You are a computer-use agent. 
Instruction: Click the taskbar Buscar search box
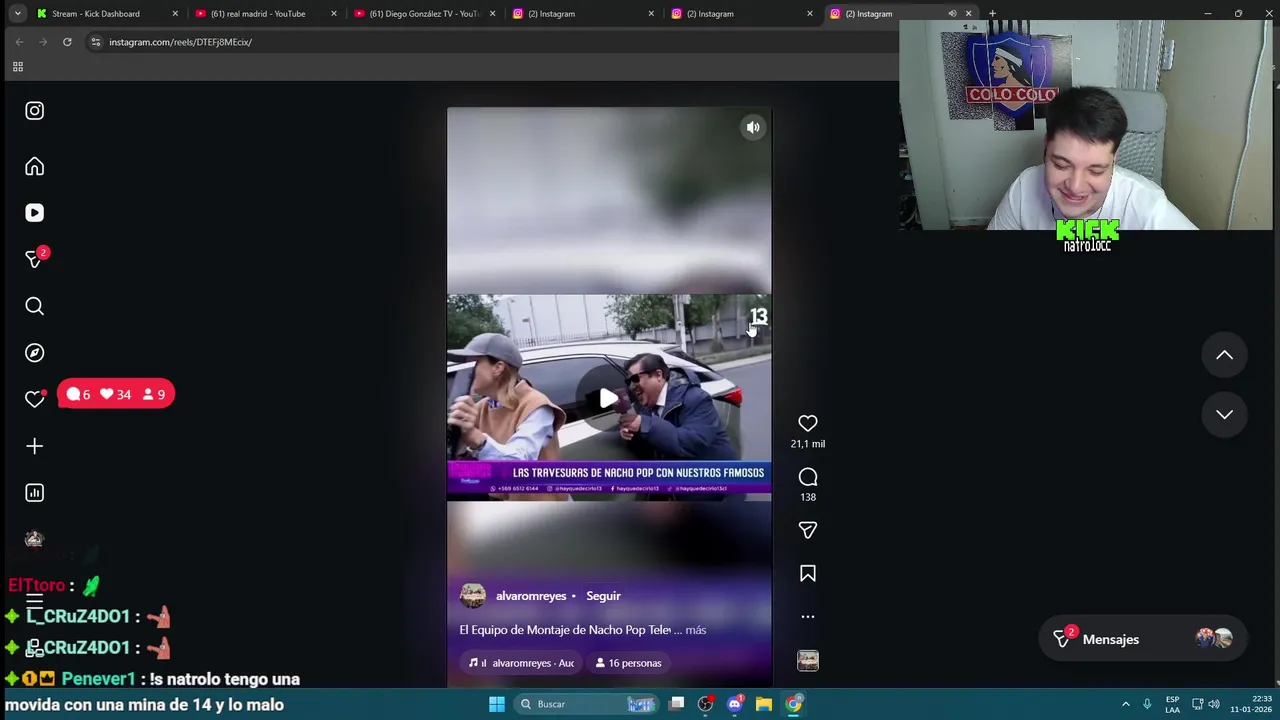pyautogui.click(x=585, y=704)
